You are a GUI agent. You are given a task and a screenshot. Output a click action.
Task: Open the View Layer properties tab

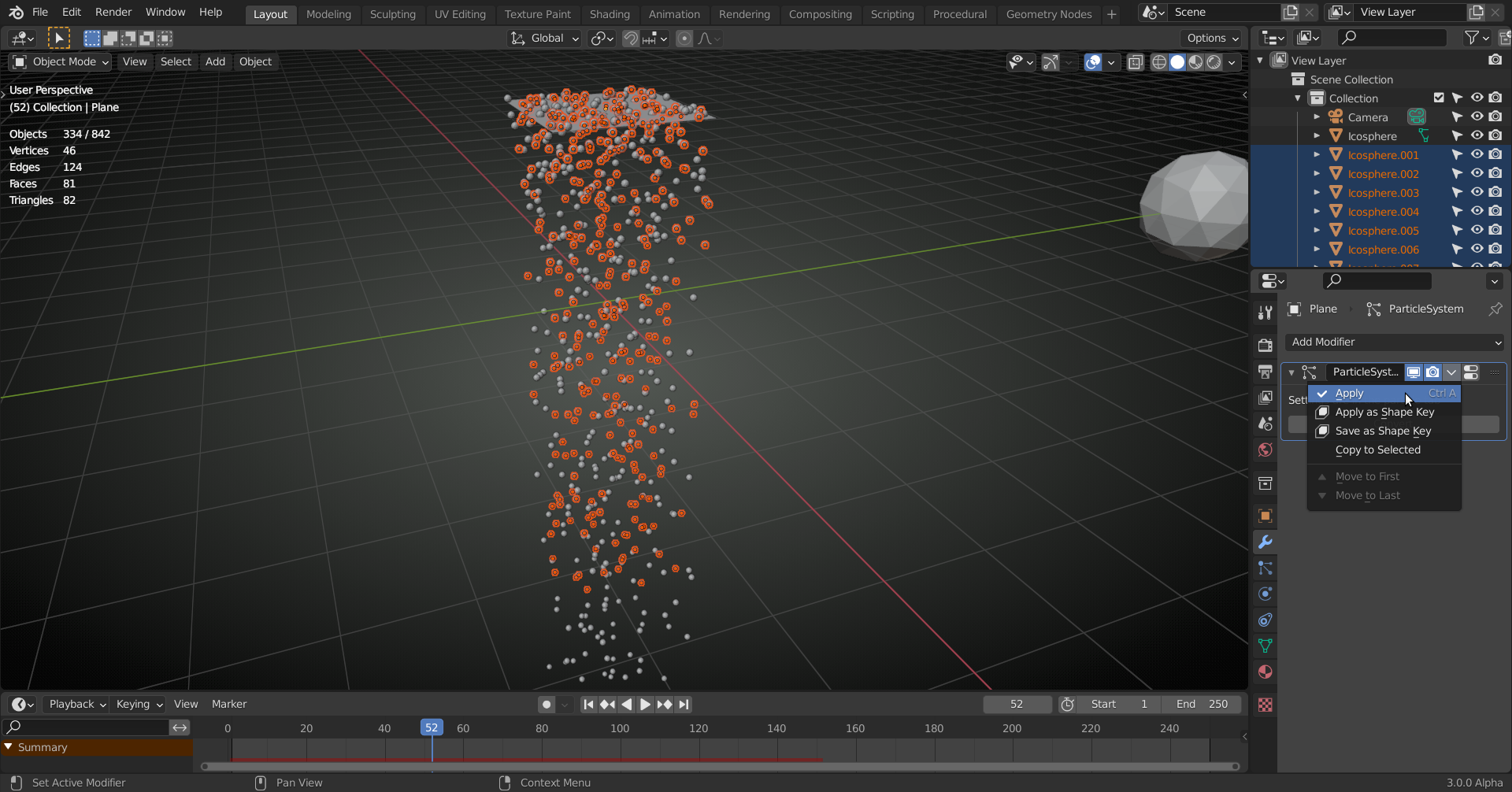pos(1265,398)
